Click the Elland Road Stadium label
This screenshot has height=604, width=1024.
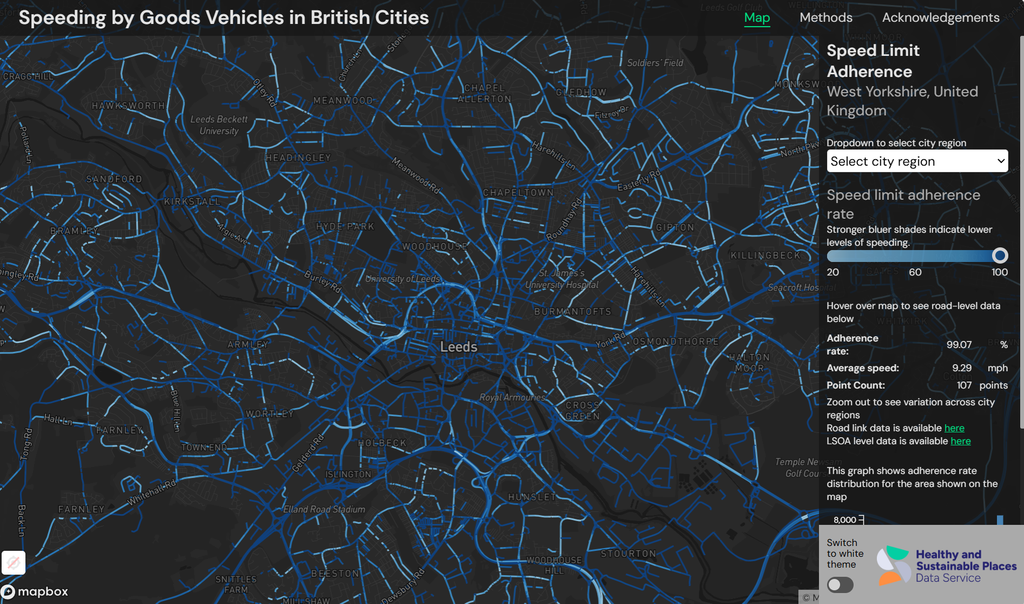click(324, 509)
